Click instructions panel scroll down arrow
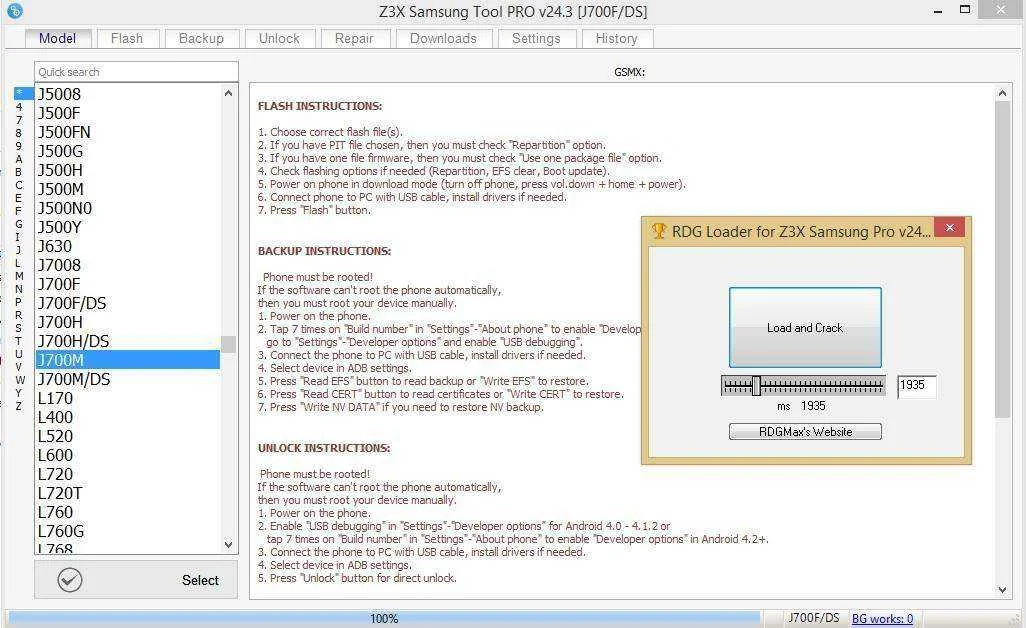The width and height of the screenshot is (1026, 628). (1002, 589)
